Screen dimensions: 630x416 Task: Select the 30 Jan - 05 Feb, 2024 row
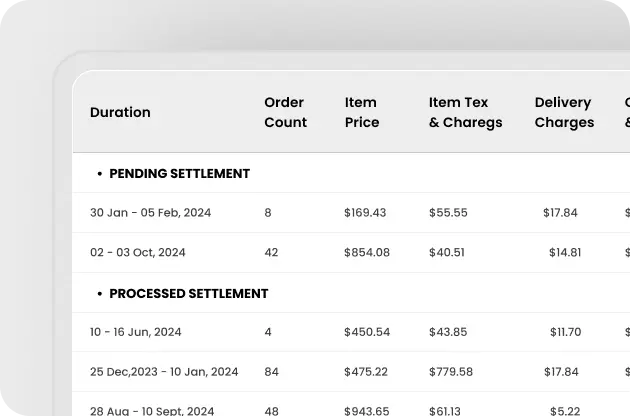(150, 213)
